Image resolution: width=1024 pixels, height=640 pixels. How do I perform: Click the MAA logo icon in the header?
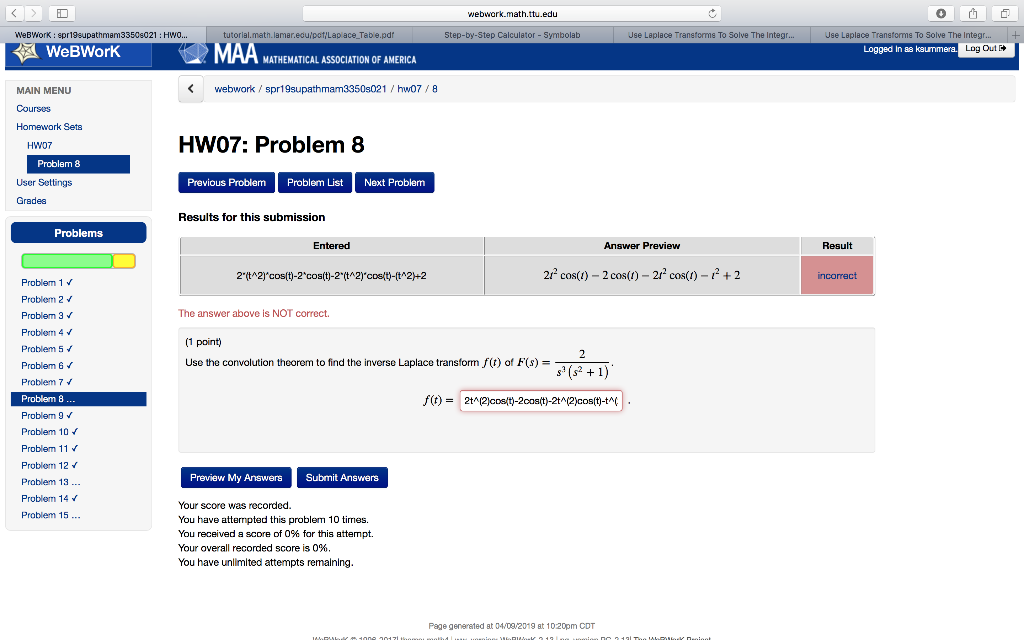tap(192, 54)
